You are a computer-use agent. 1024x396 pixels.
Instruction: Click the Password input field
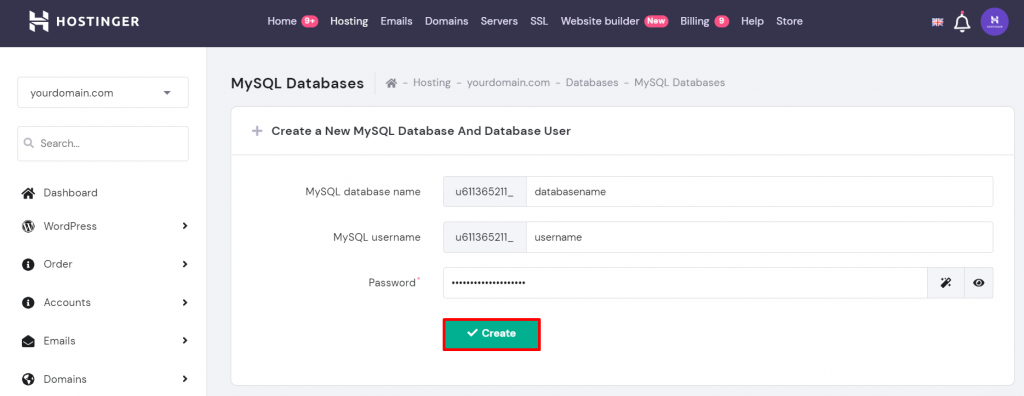click(x=685, y=283)
